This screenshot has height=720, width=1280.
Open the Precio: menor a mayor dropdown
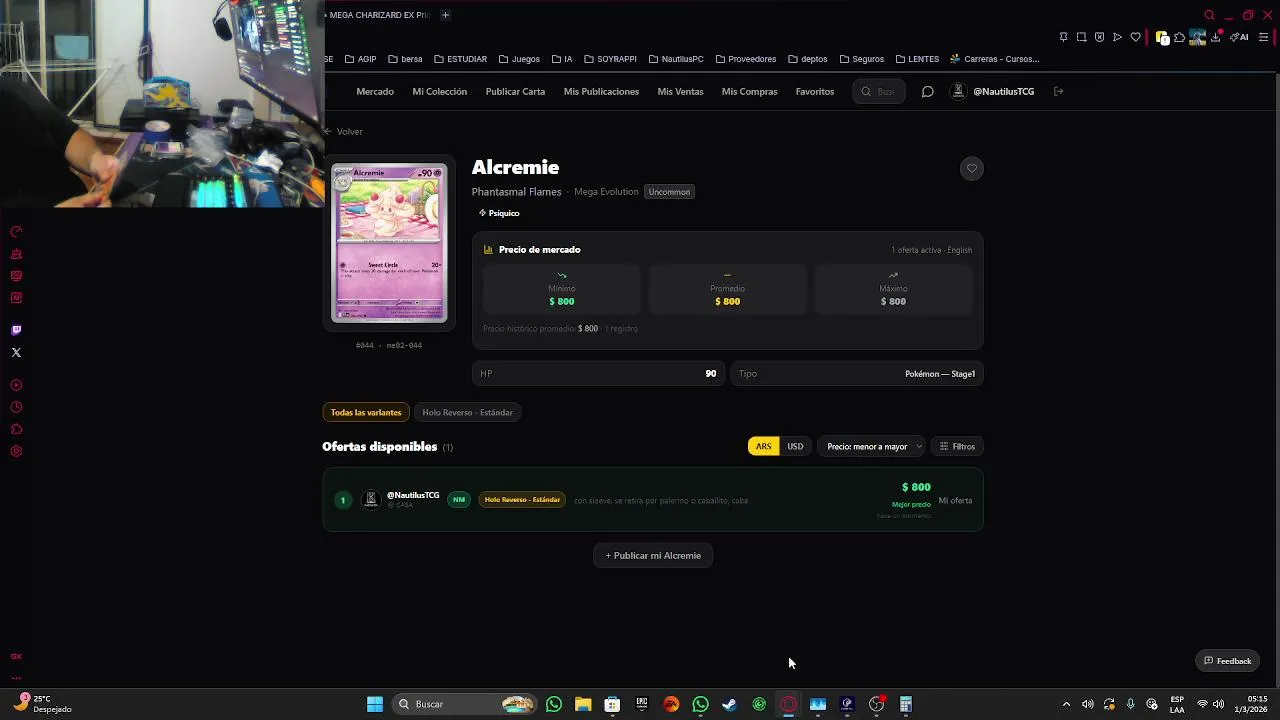coord(872,446)
